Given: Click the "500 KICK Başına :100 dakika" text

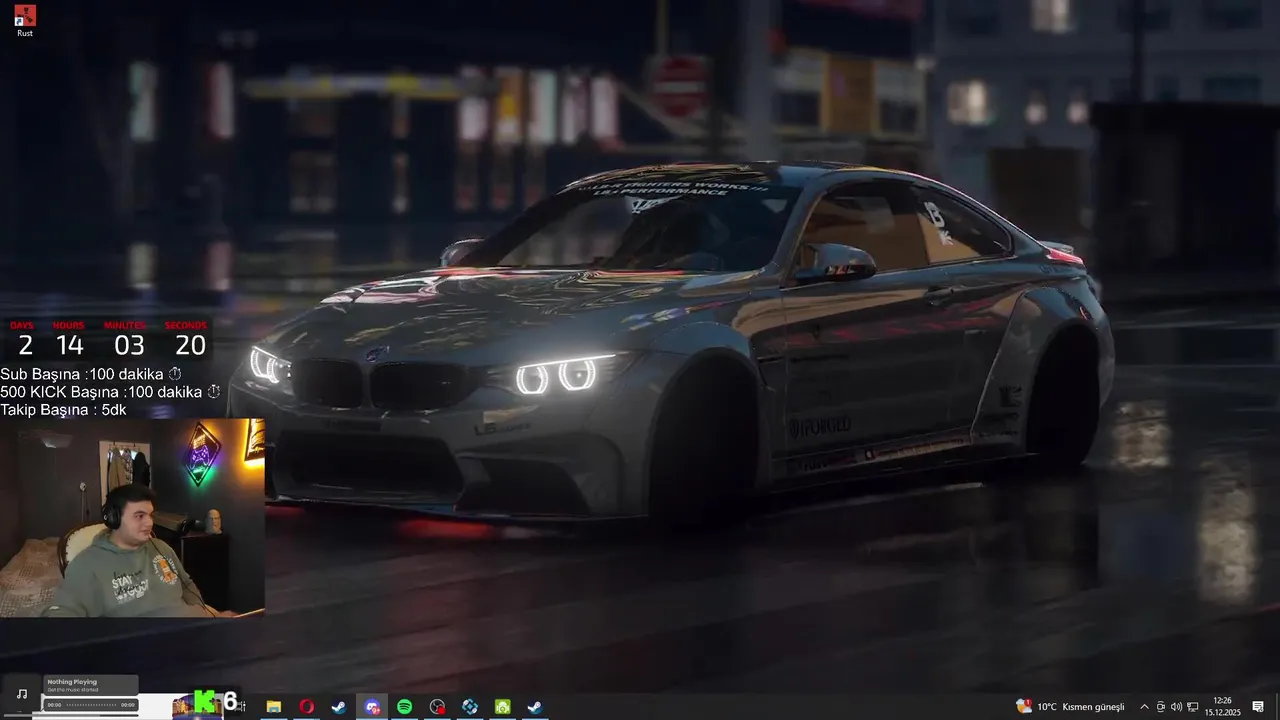Looking at the screenshot, I should pos(110,392).
